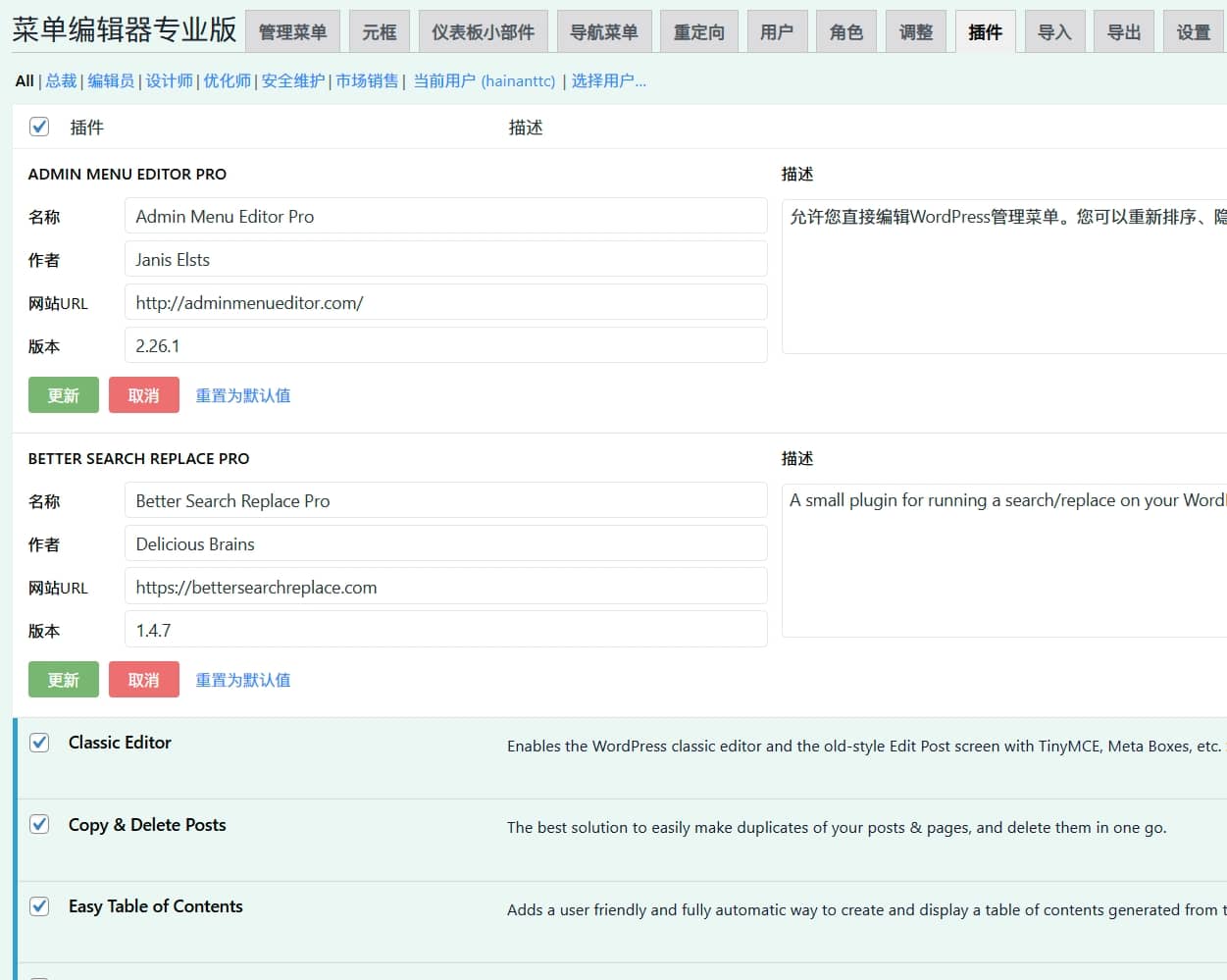Click the version field showing 1.4.7
The width and height of the screenshot is (1227, 980).
coord(445,631)
